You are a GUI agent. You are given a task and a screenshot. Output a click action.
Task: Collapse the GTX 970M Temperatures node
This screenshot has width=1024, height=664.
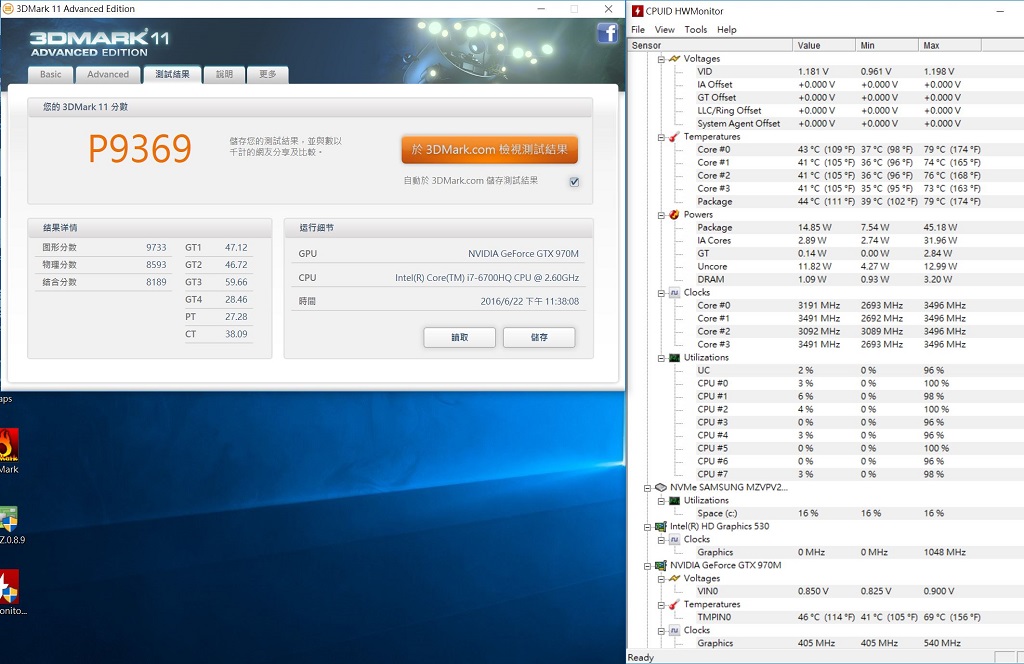[x=661, y=605]
